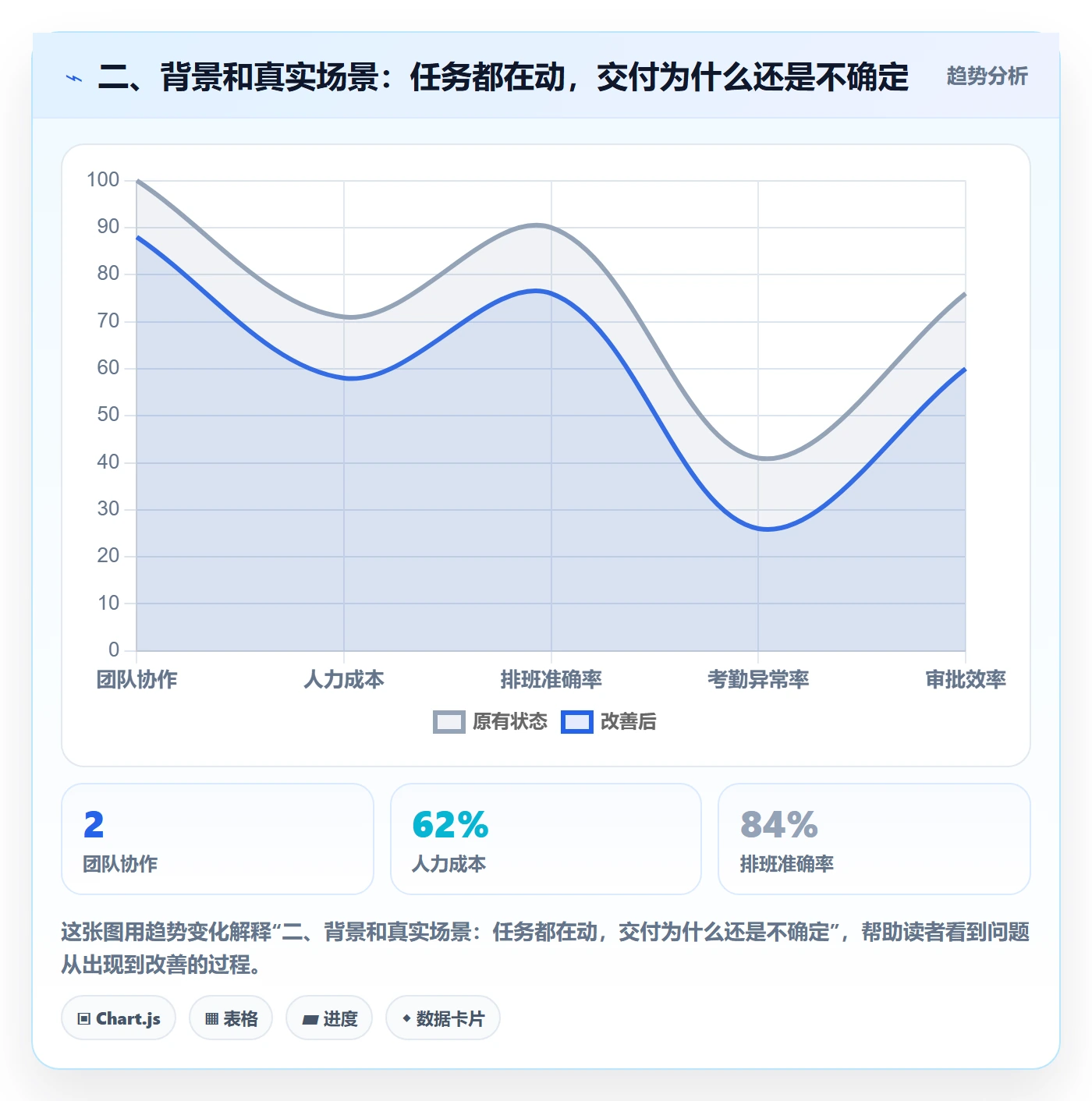Click the 62% value text
The height and width of the screenshot is (1101, 1092).
(450, 825)
